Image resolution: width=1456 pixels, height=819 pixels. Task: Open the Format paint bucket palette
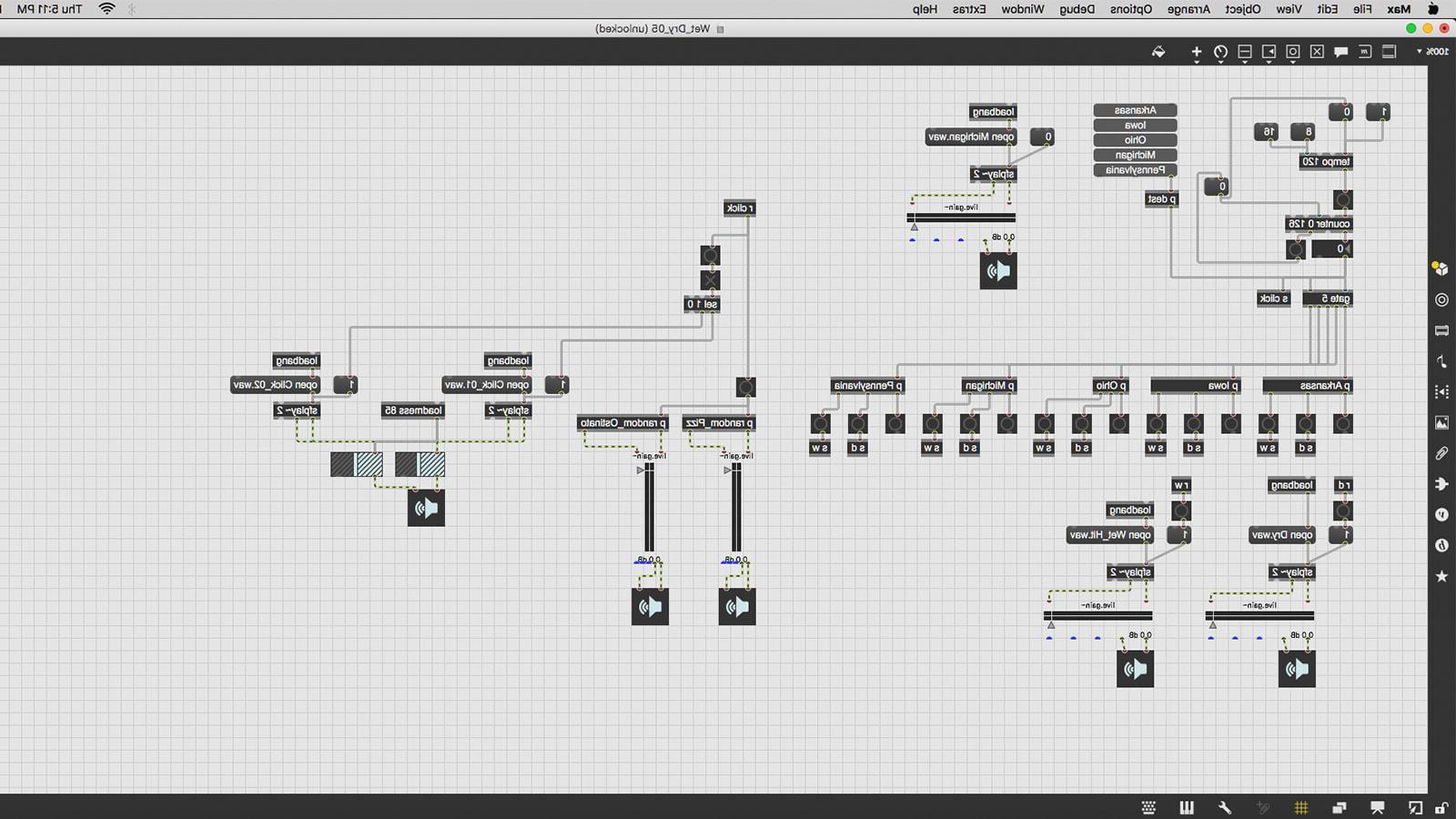click(x=1158, y=52)
